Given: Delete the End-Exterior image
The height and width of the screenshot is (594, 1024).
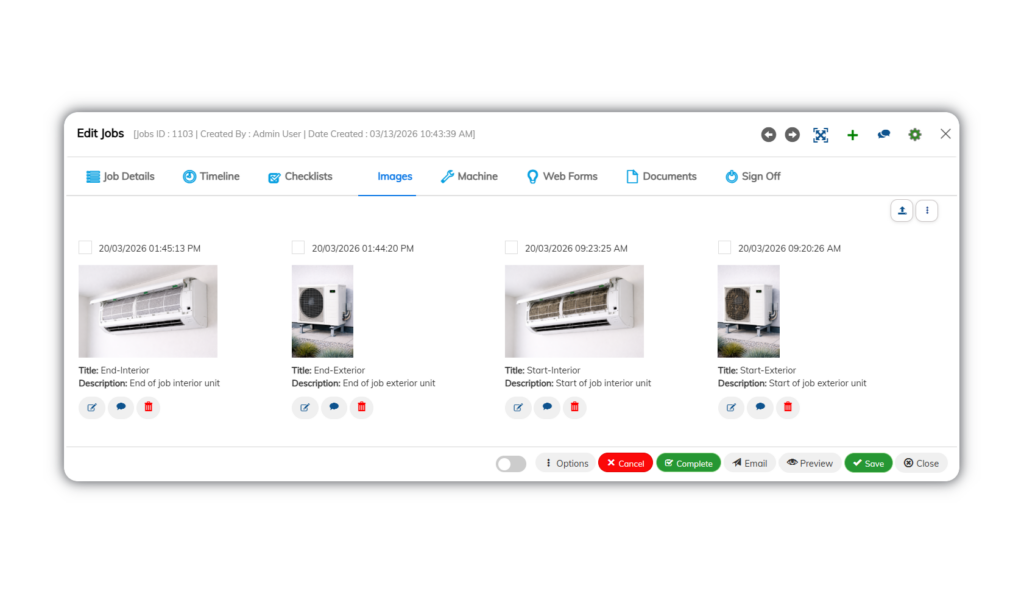Looking at the screenshot, I should point(361,407).
